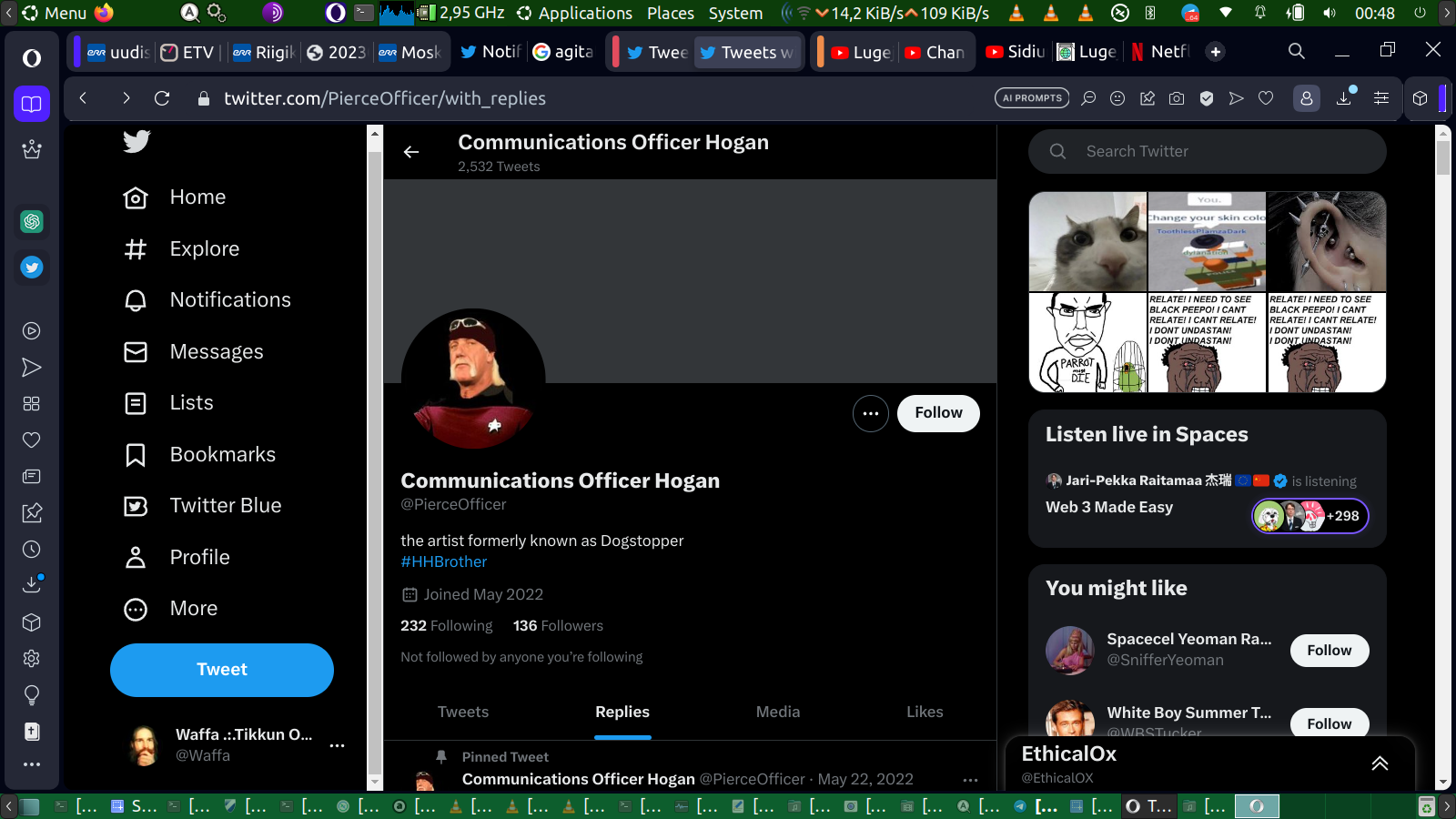
Task: Switch to the Media tab
Action: tap(777, 712)
